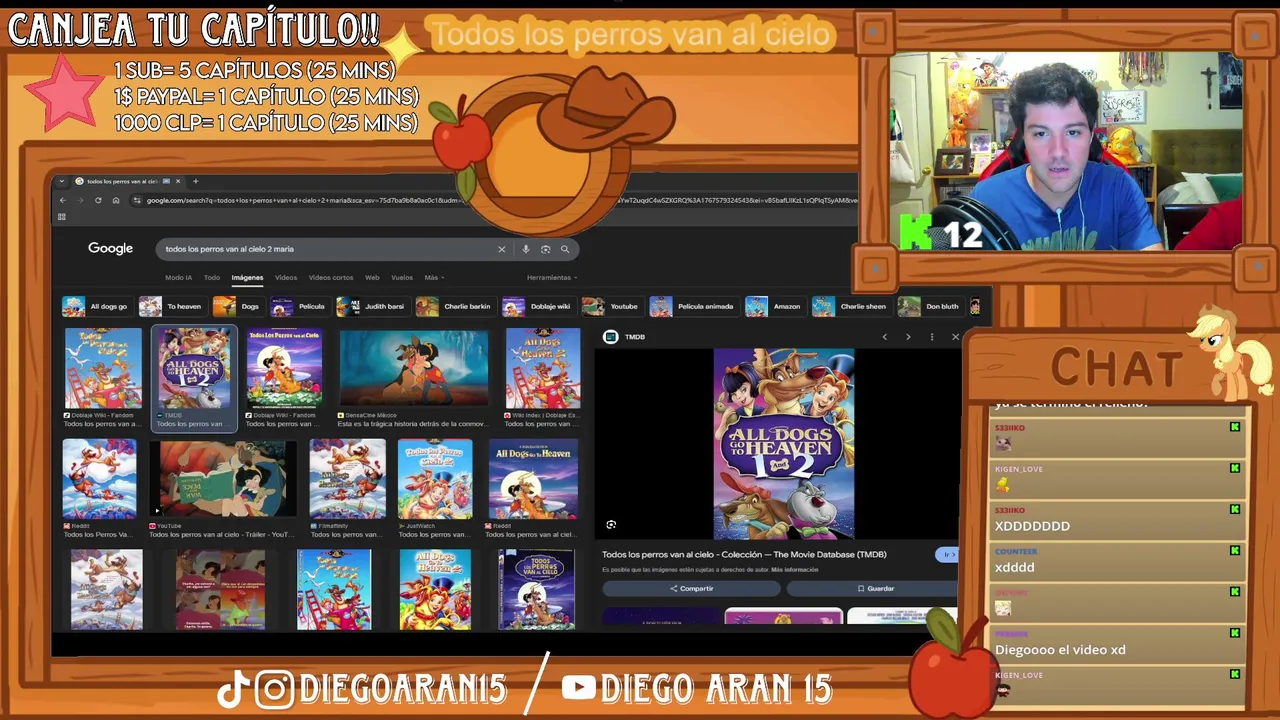Viewport: 1280px width, 720px height.
Task: Expand the Más dropdown
Action: (434, 277)
